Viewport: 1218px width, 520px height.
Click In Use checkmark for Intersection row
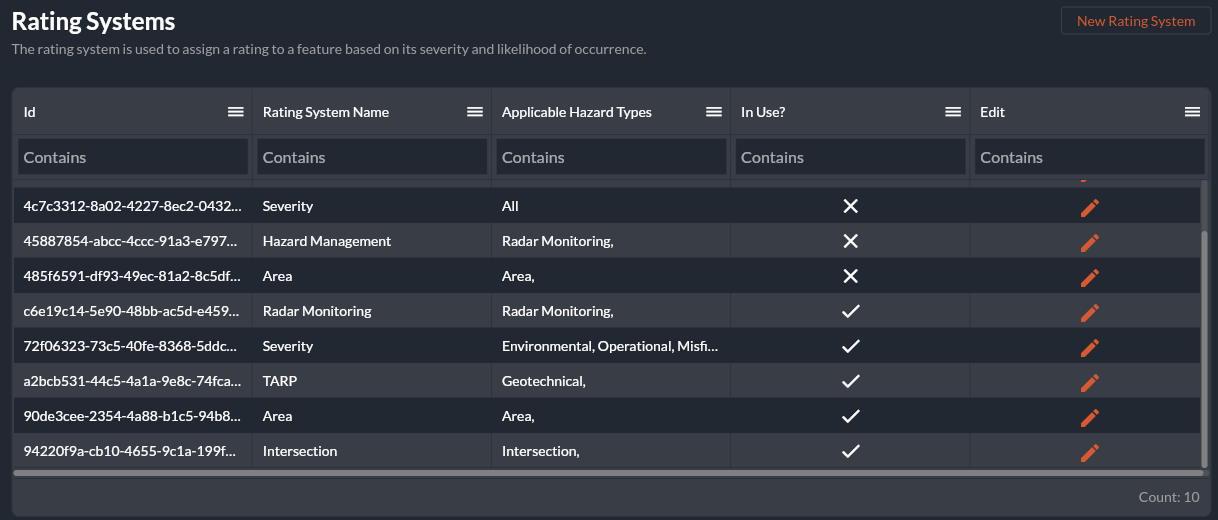pyautogui.click(x=851, y=451)
